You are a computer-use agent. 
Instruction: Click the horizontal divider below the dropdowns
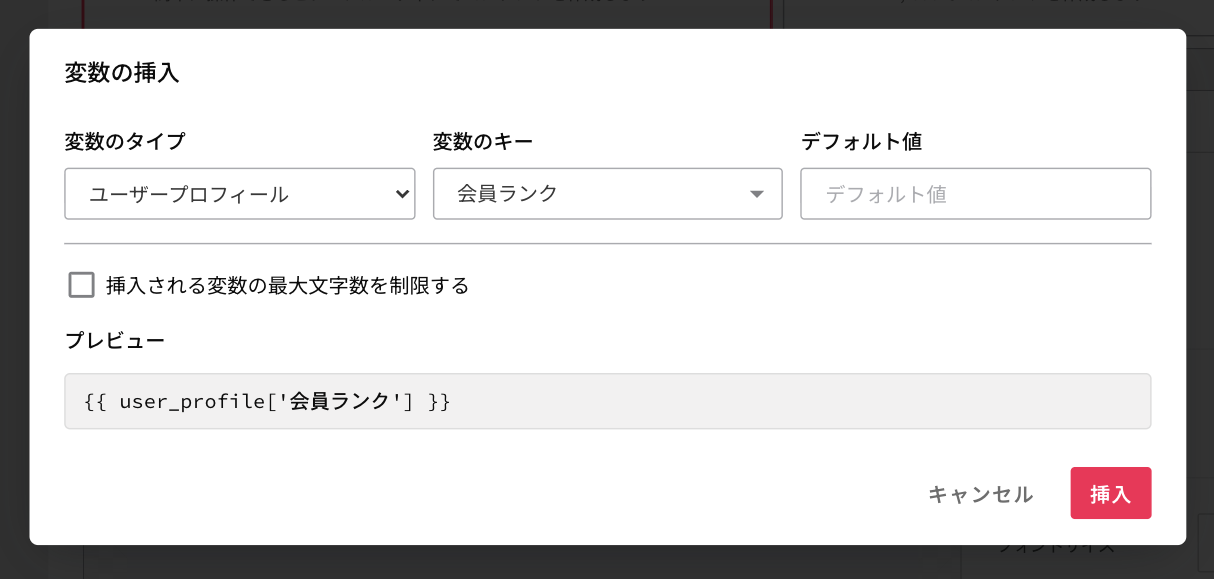point(608,243)
